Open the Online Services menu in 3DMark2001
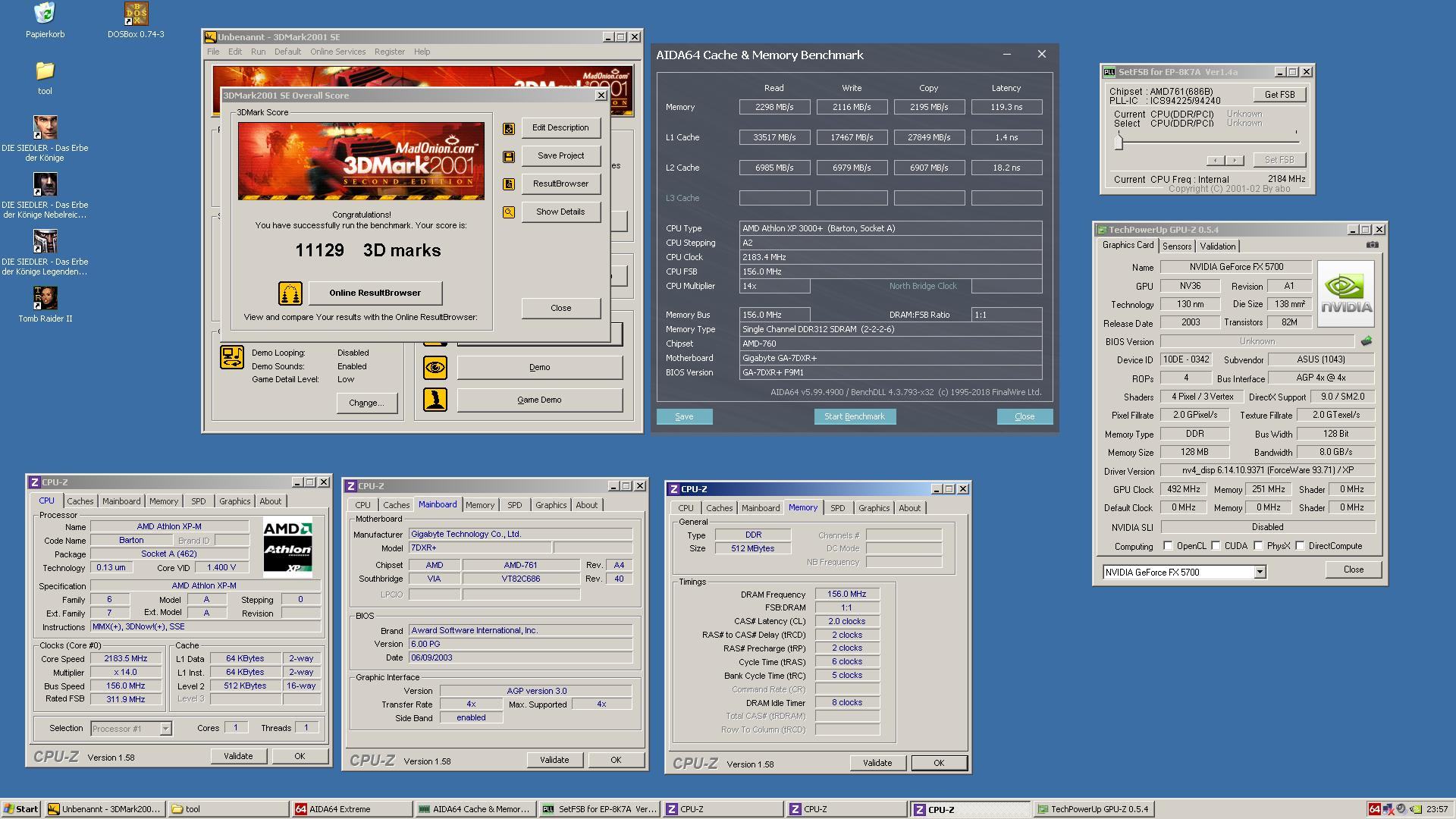 (337, 52)
